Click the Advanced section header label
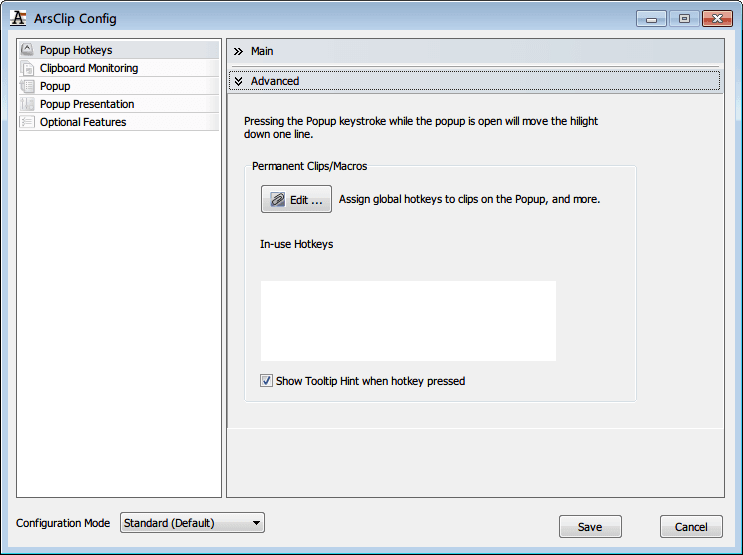743x555 pixels. pos(275,81)
